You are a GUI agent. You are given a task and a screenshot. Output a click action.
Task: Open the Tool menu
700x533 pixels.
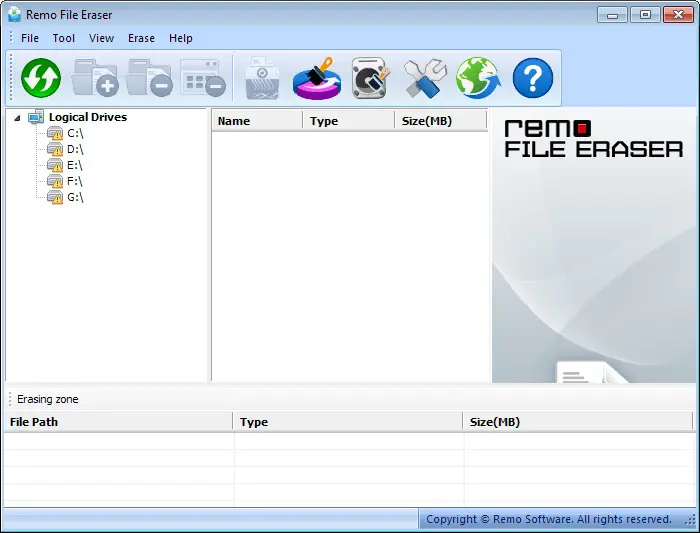pyautogui.click(x=64, y=38)
